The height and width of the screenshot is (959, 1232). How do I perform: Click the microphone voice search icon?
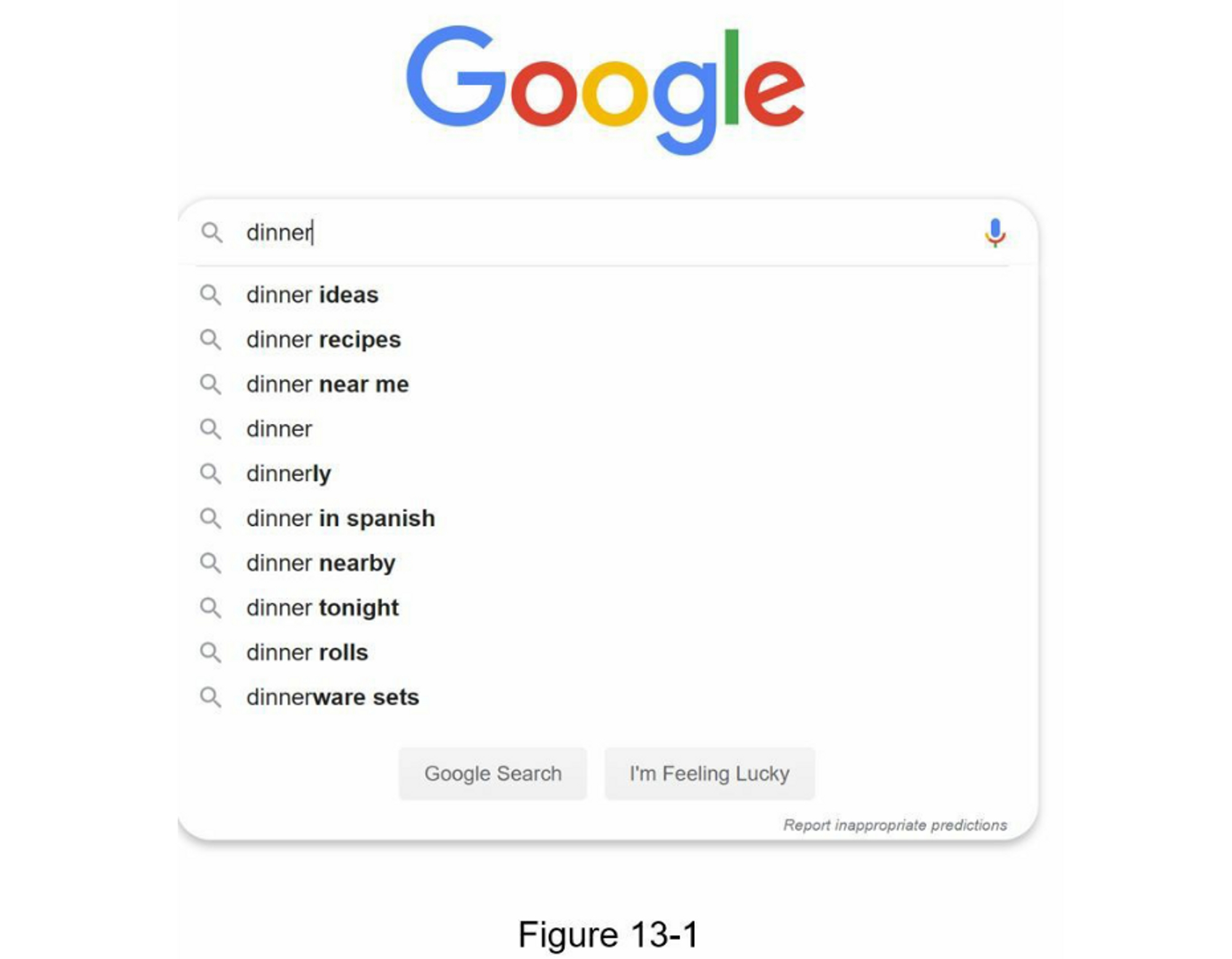point(994,233)
